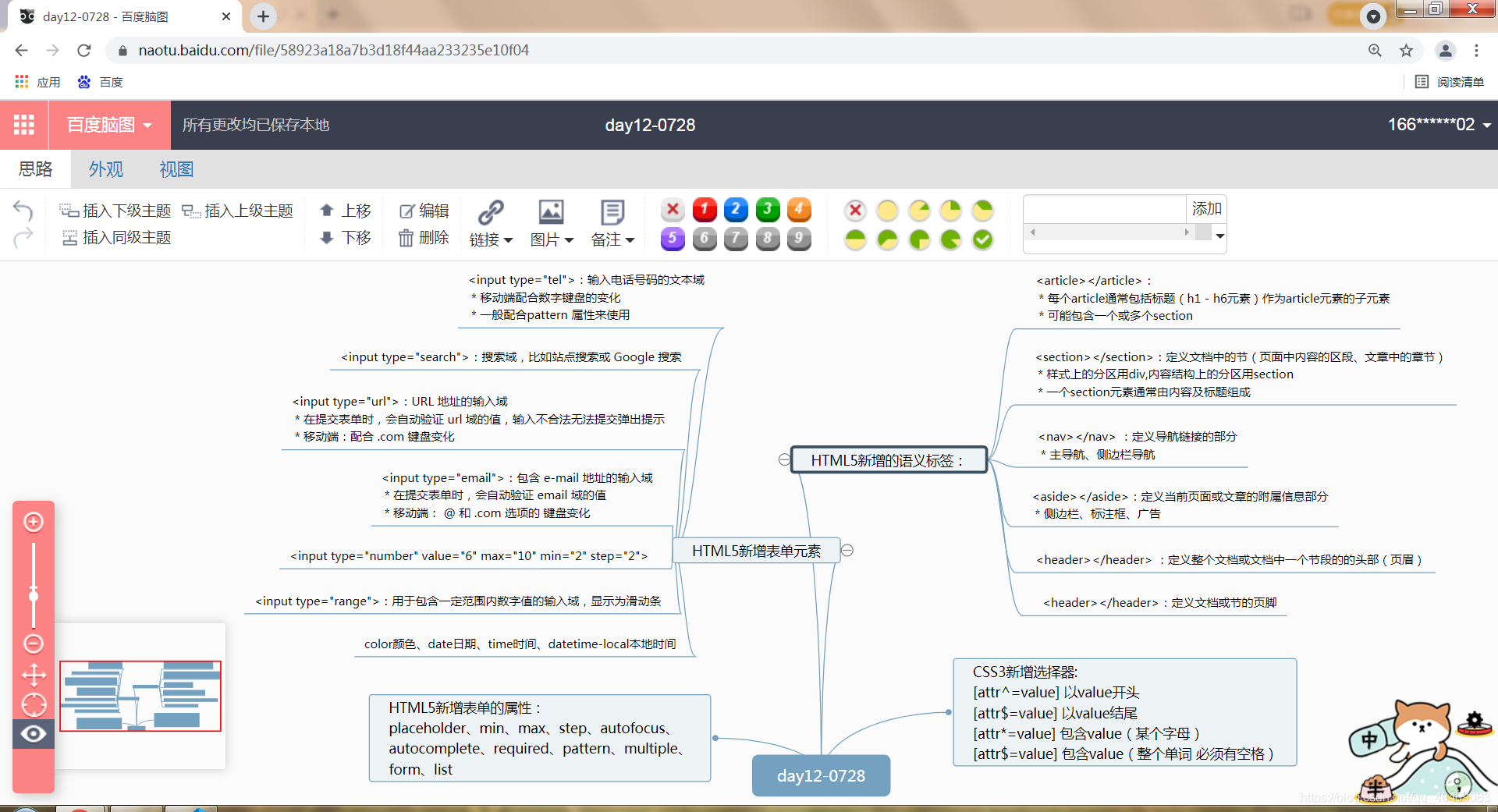Collapse the HTML5新增的语义标签 node
Screen dimensions: 1498x812
tap(783, 460)
